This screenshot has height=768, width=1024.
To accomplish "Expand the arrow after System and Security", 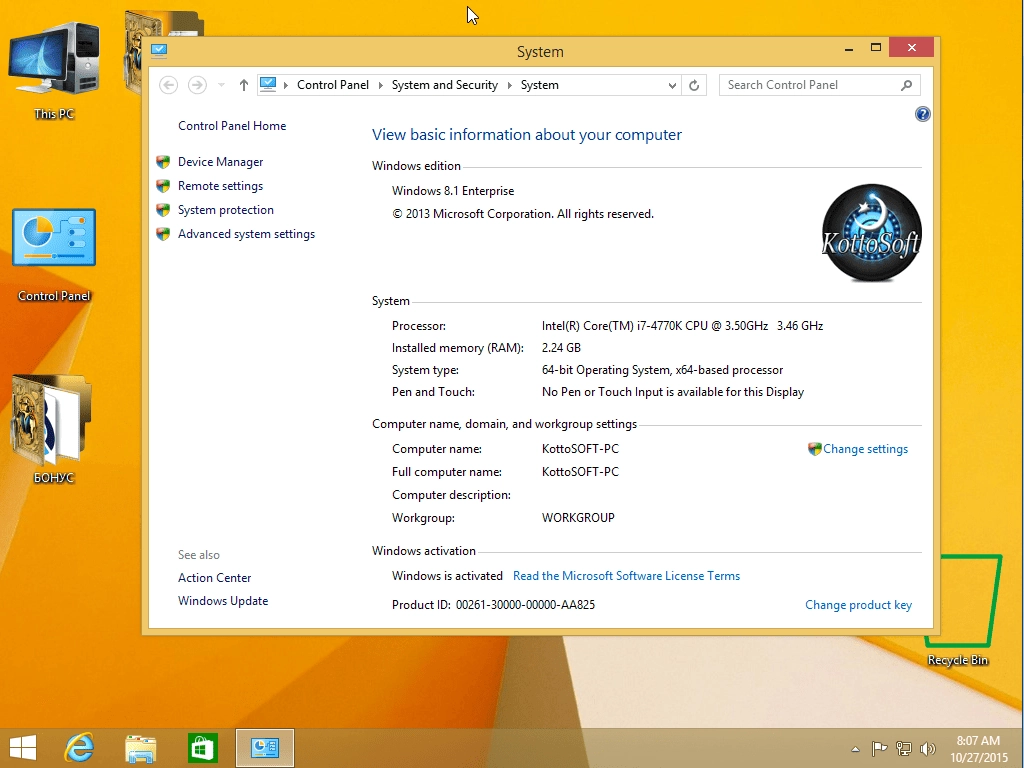I will pyautogui.click(x=510, y=85).
